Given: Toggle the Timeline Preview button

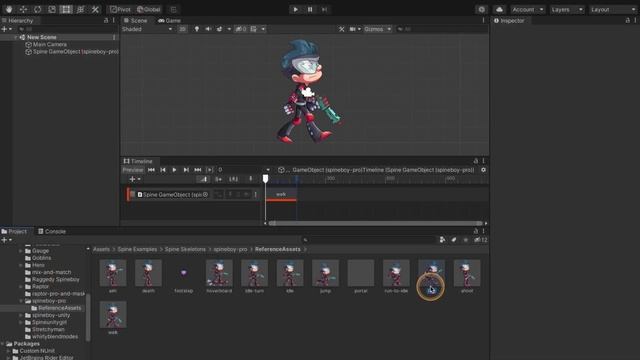Looking at the screenshot, I should 133,170.
